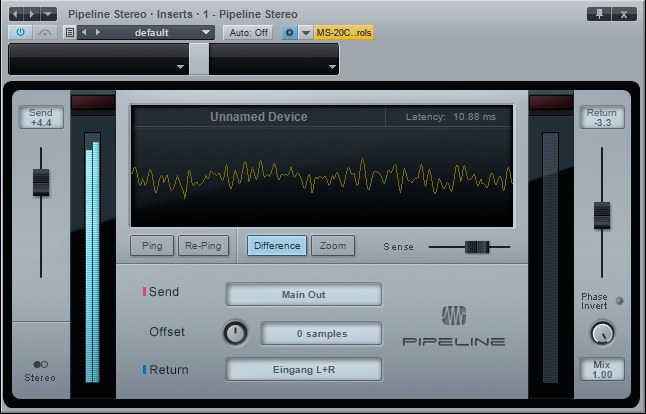Click the Return level fader handle
The width and height of the screenshot is (646, 414).
602,215
